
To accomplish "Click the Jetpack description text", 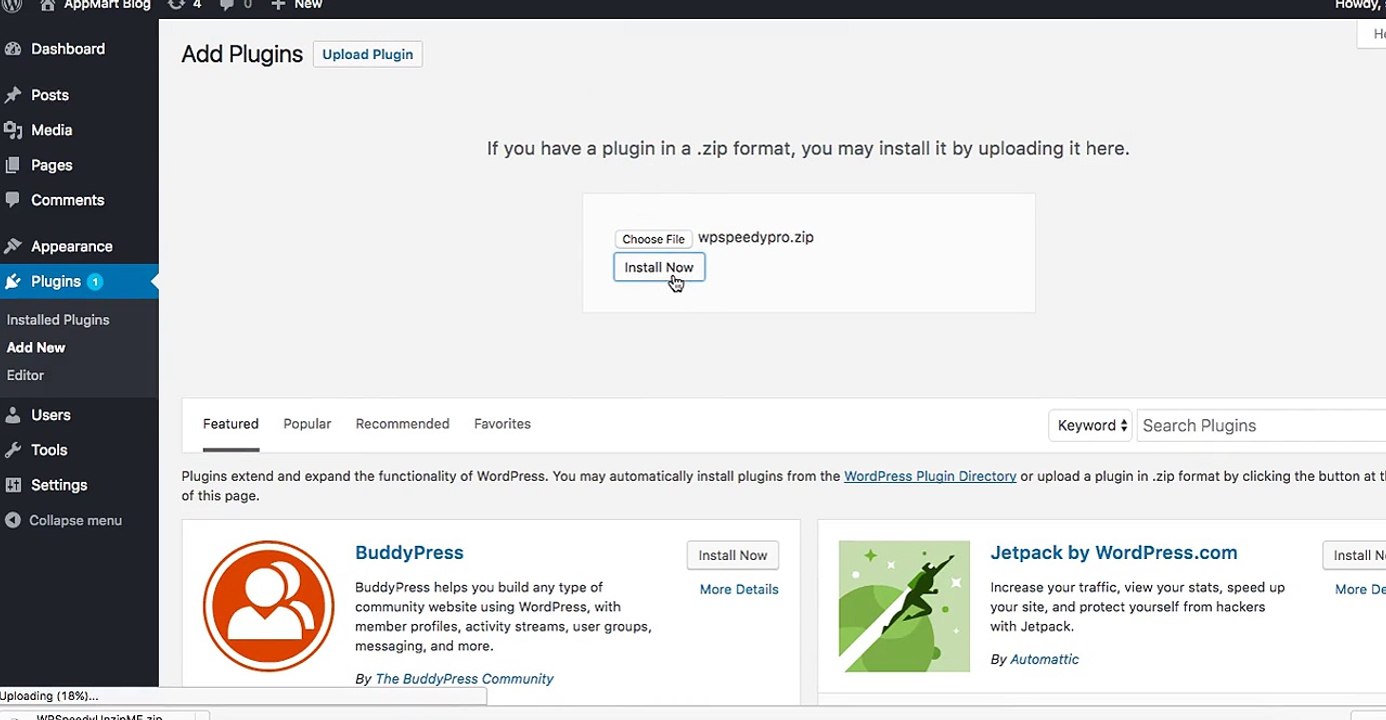I will (x=1138, y=606).
